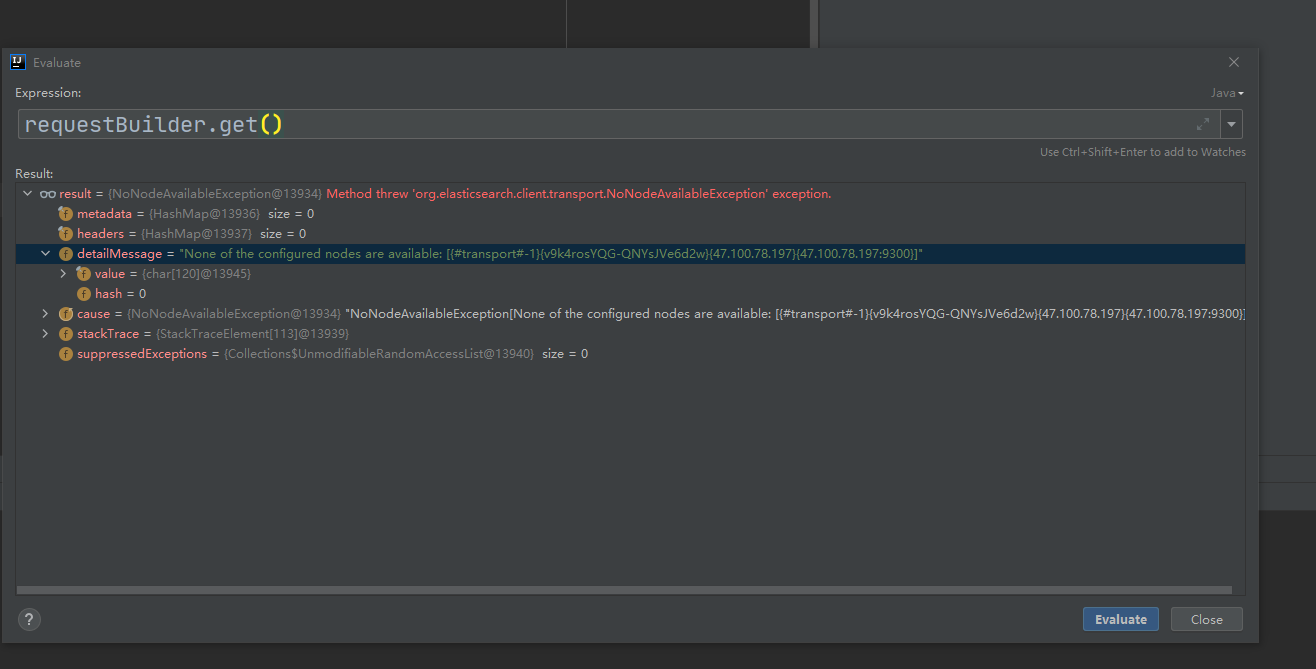Click the field icon next to detailMessage
1316x669 pixels.
point(66,254)
